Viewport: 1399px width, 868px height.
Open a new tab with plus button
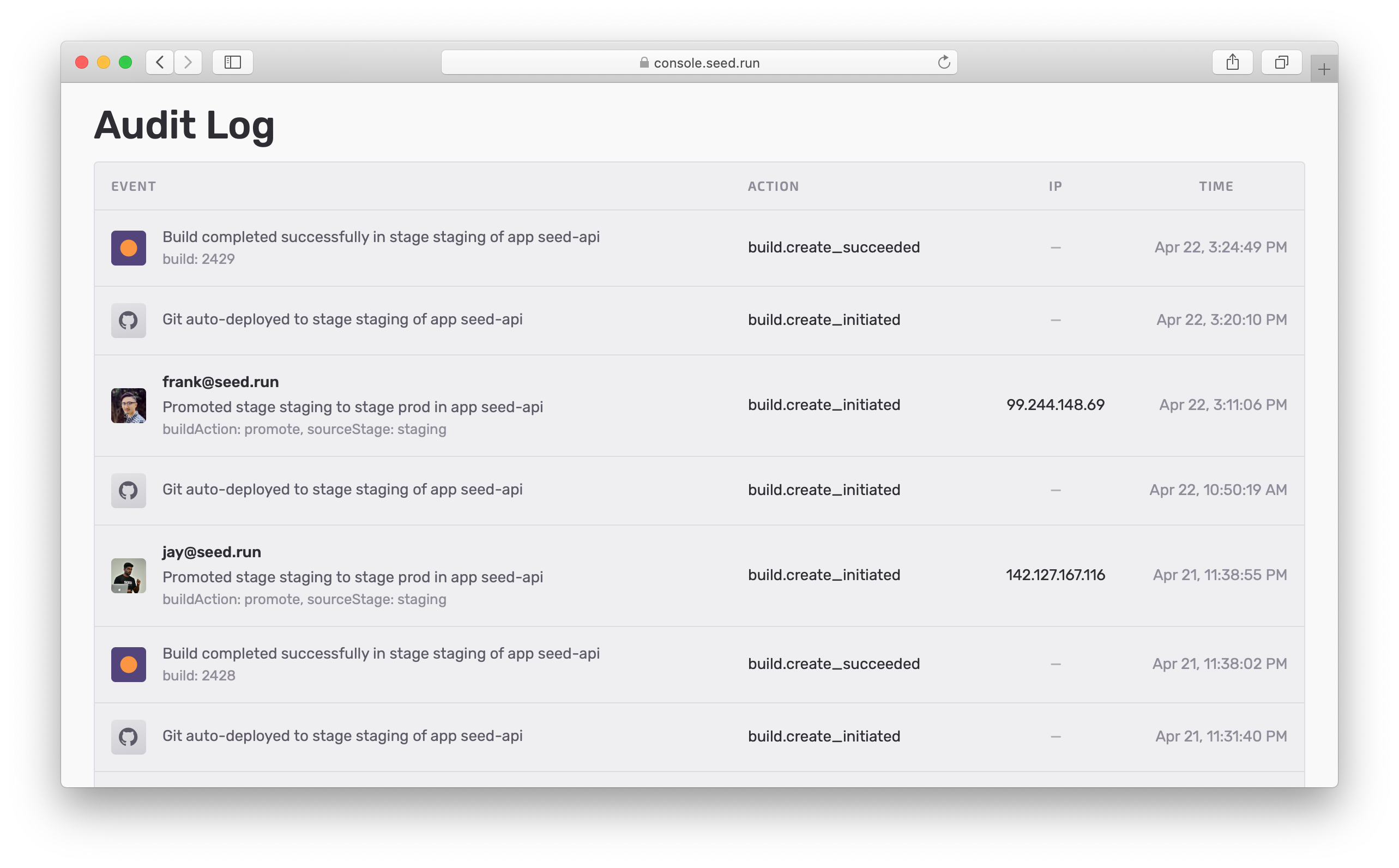[1324, 70]
